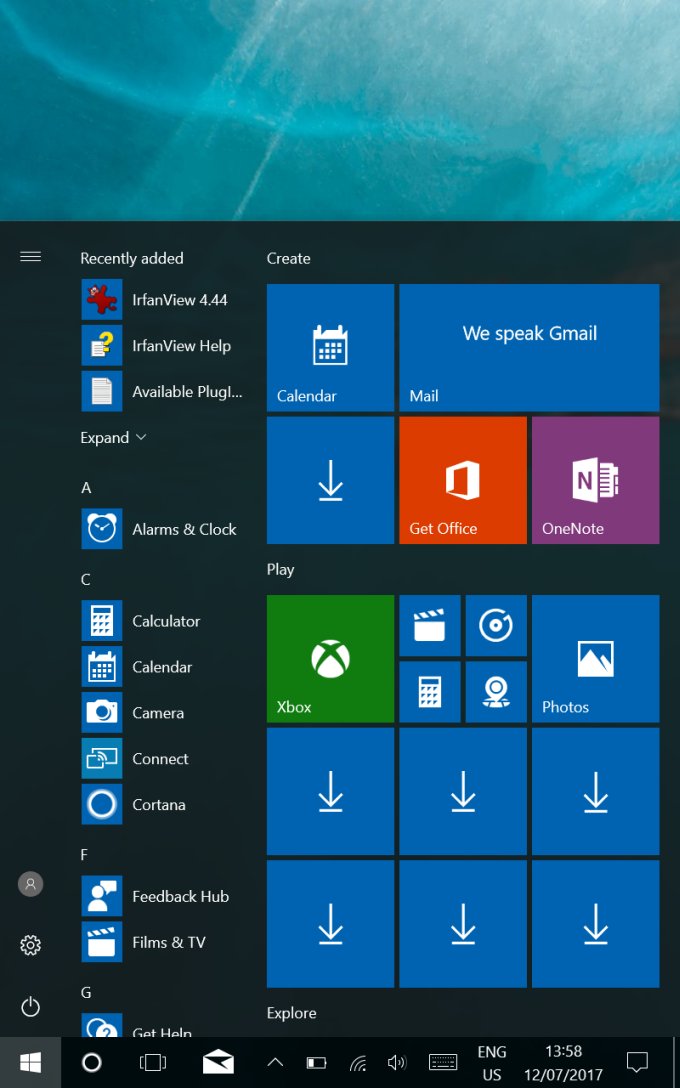The height and width of the screenshot is (1088, 680).
Task: Open the Action Center notifications
Action: click(637, 1062)
